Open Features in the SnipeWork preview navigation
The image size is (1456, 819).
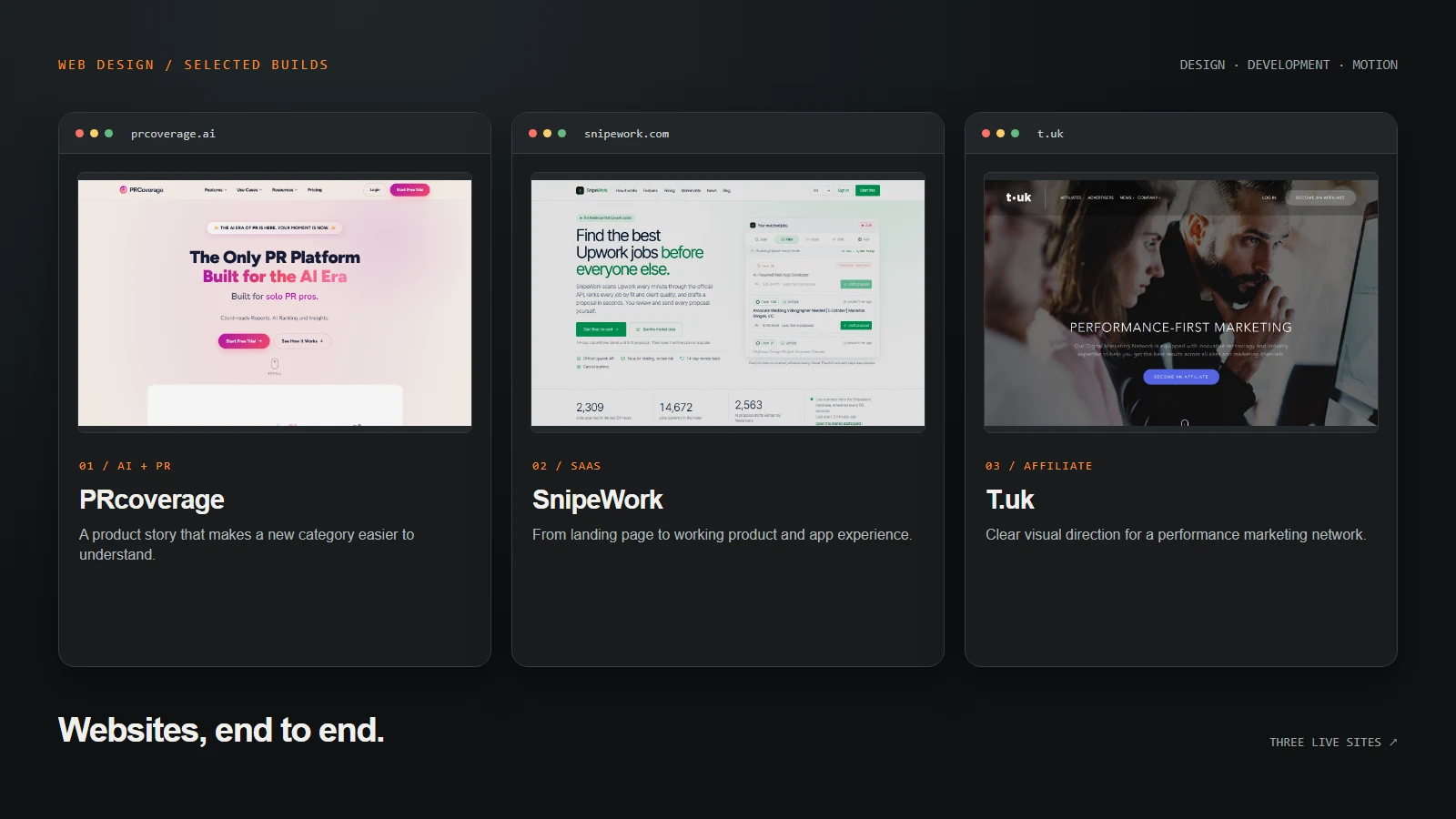coord(651,190)
